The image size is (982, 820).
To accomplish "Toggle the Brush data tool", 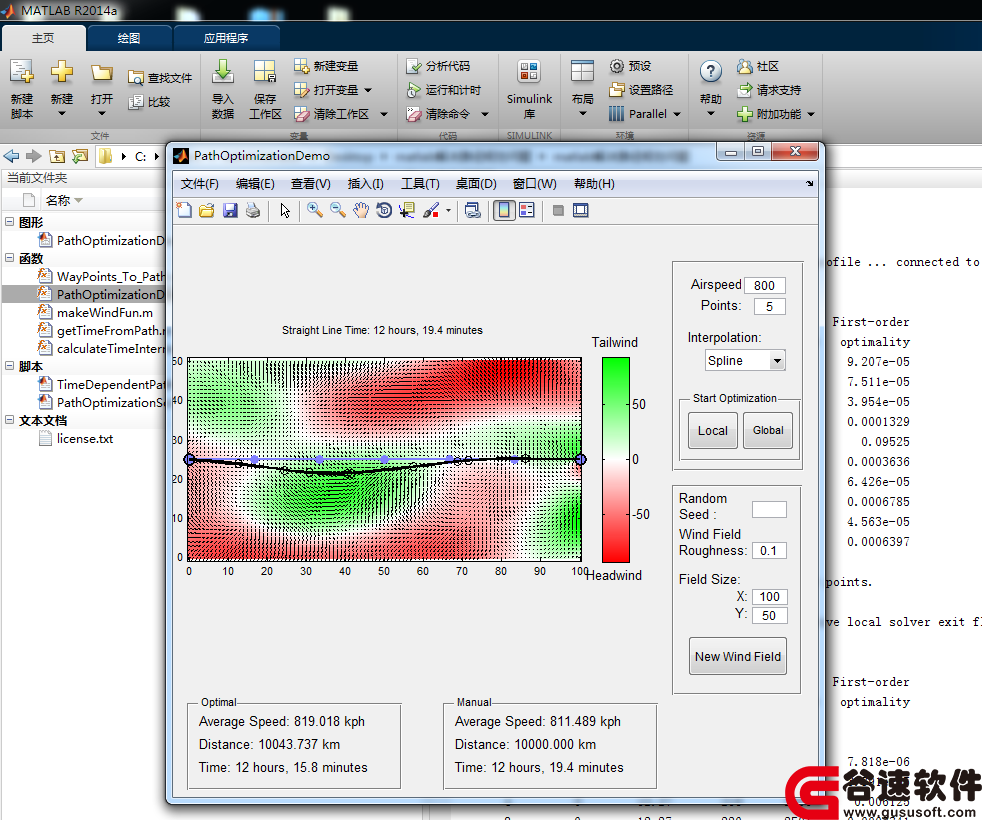I will (x=431, y=210).
